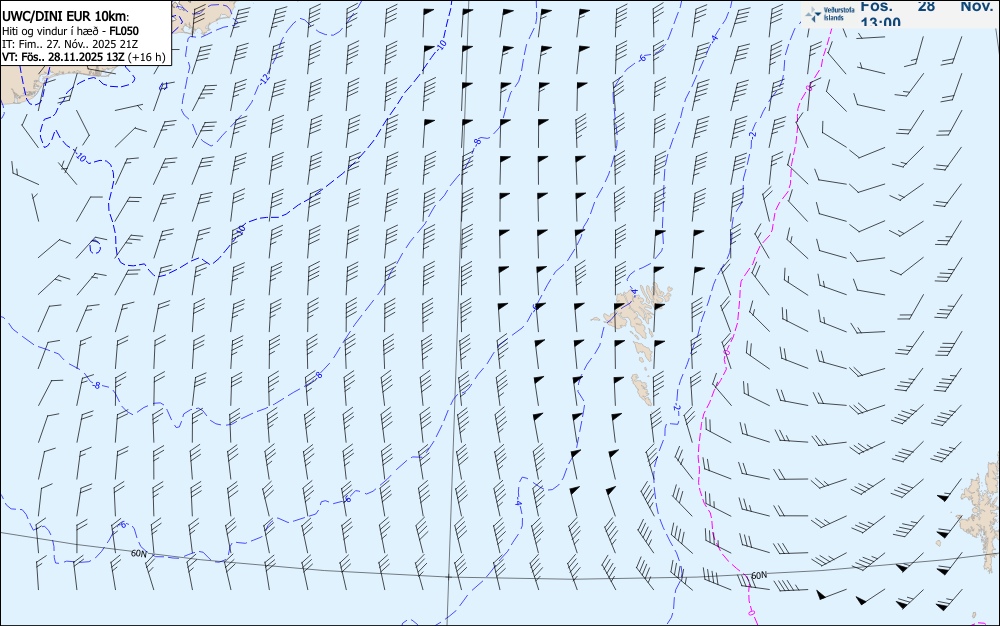Select the 'UWC/DINI EUR 10km' title text
The image size is (1000, 626).
pyautogui.click(x=65, y=17)
